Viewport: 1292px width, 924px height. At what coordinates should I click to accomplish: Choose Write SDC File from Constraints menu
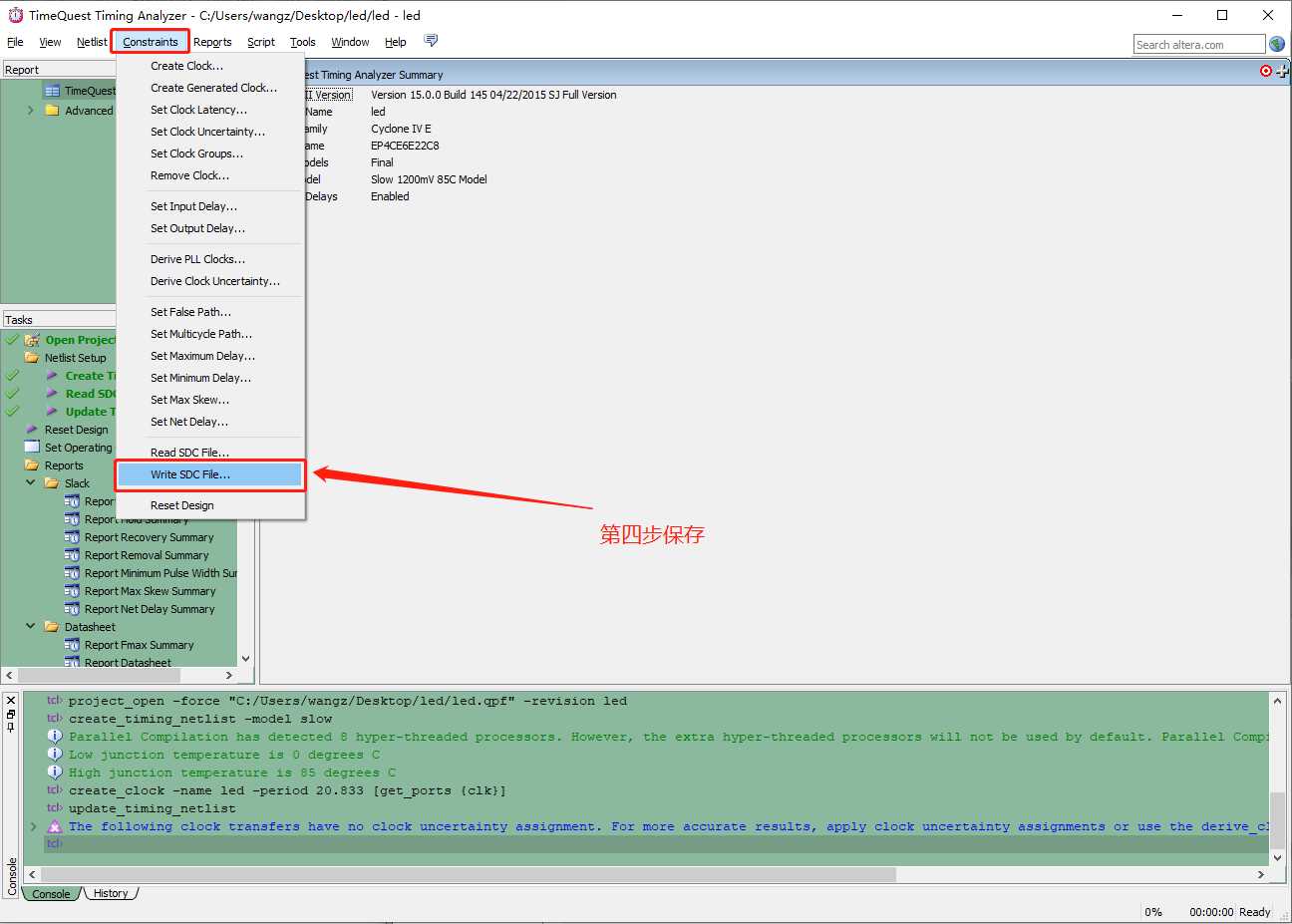pos(210,474)
